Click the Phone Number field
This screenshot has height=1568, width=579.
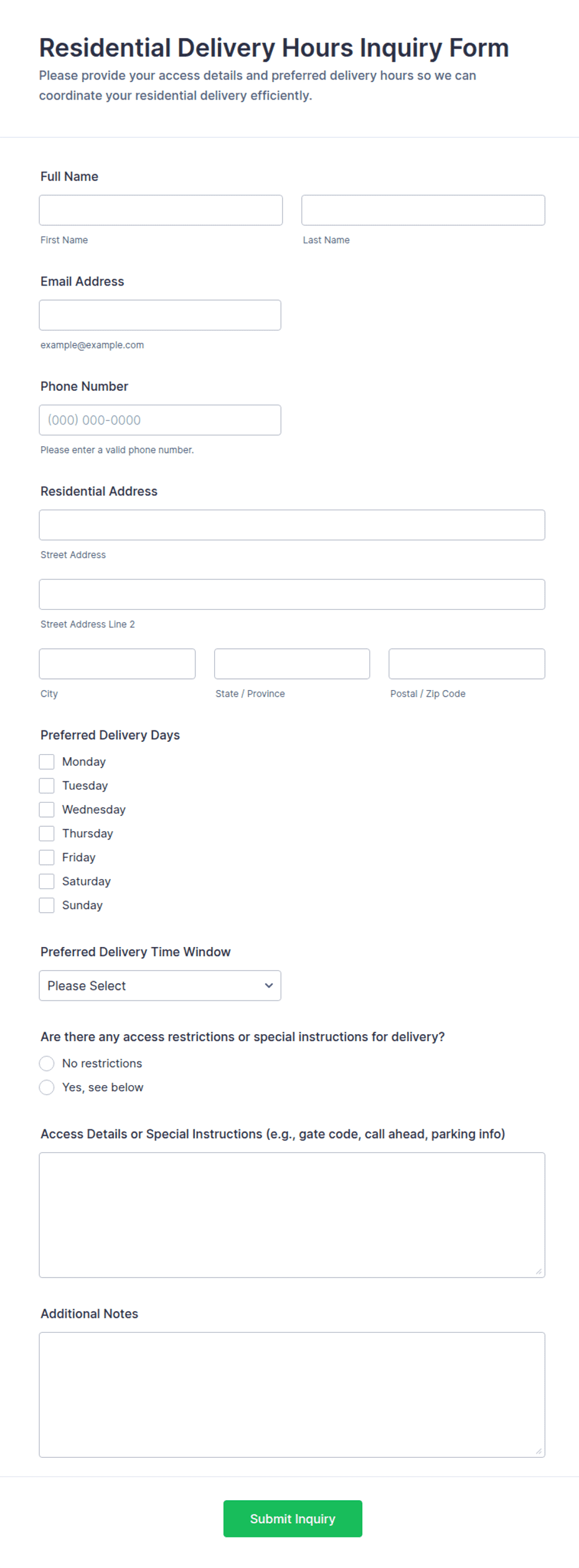(x=160, y=420)
